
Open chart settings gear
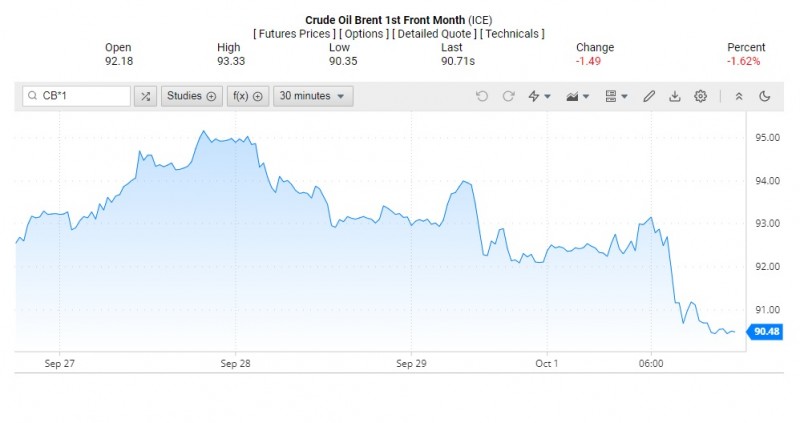(x=701, y=96)
